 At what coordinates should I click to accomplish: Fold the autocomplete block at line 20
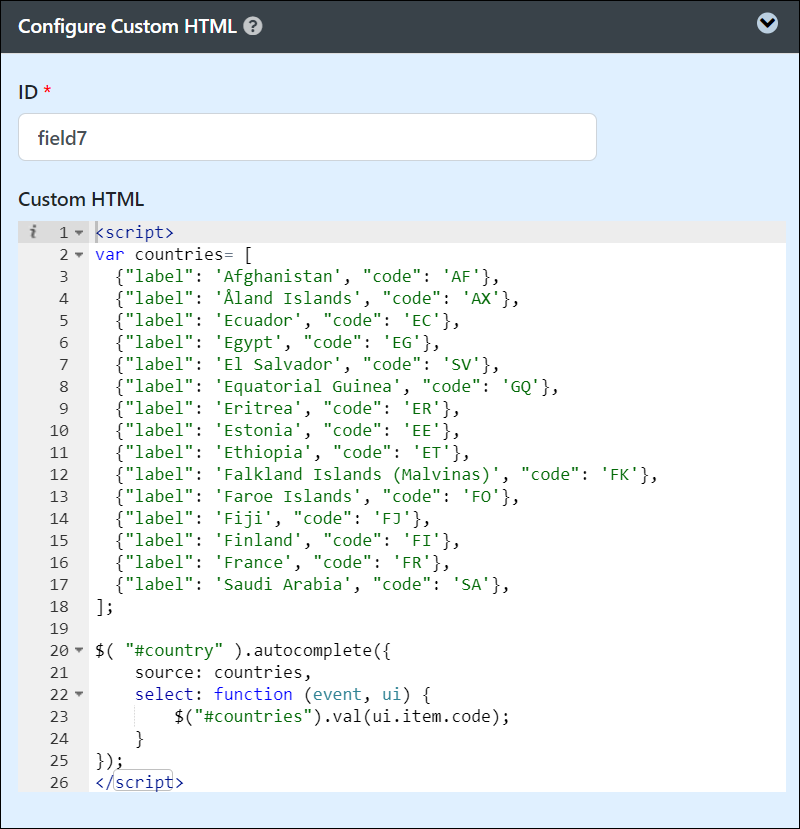[79, 650]
